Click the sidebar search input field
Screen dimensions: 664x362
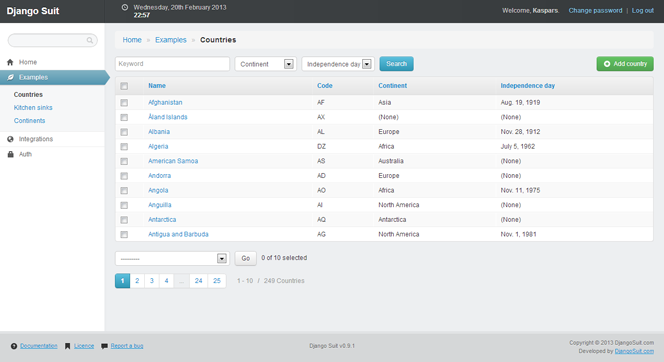pos(53,40)
